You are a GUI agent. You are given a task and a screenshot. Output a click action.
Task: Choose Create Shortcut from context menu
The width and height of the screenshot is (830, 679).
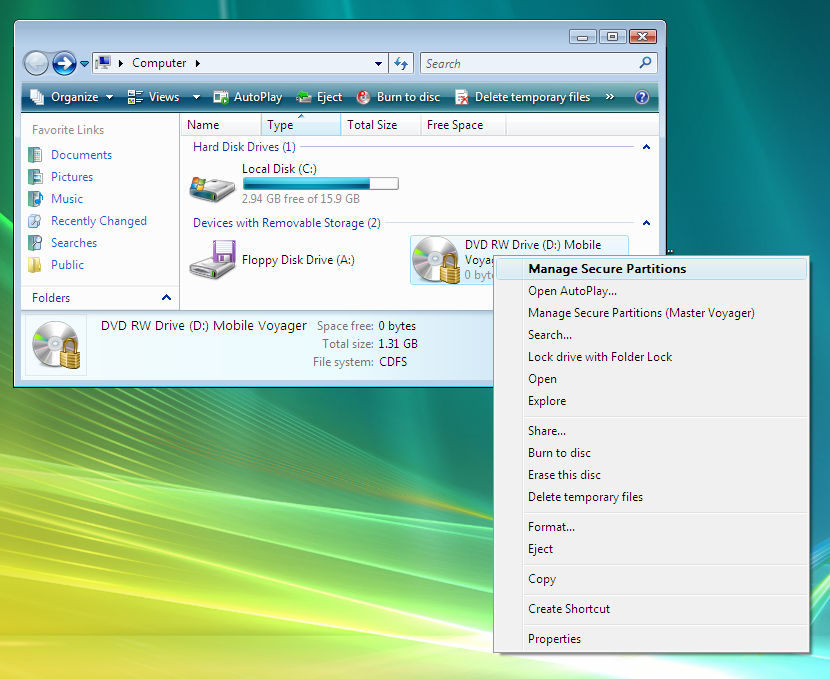click(x=651, y=609)
